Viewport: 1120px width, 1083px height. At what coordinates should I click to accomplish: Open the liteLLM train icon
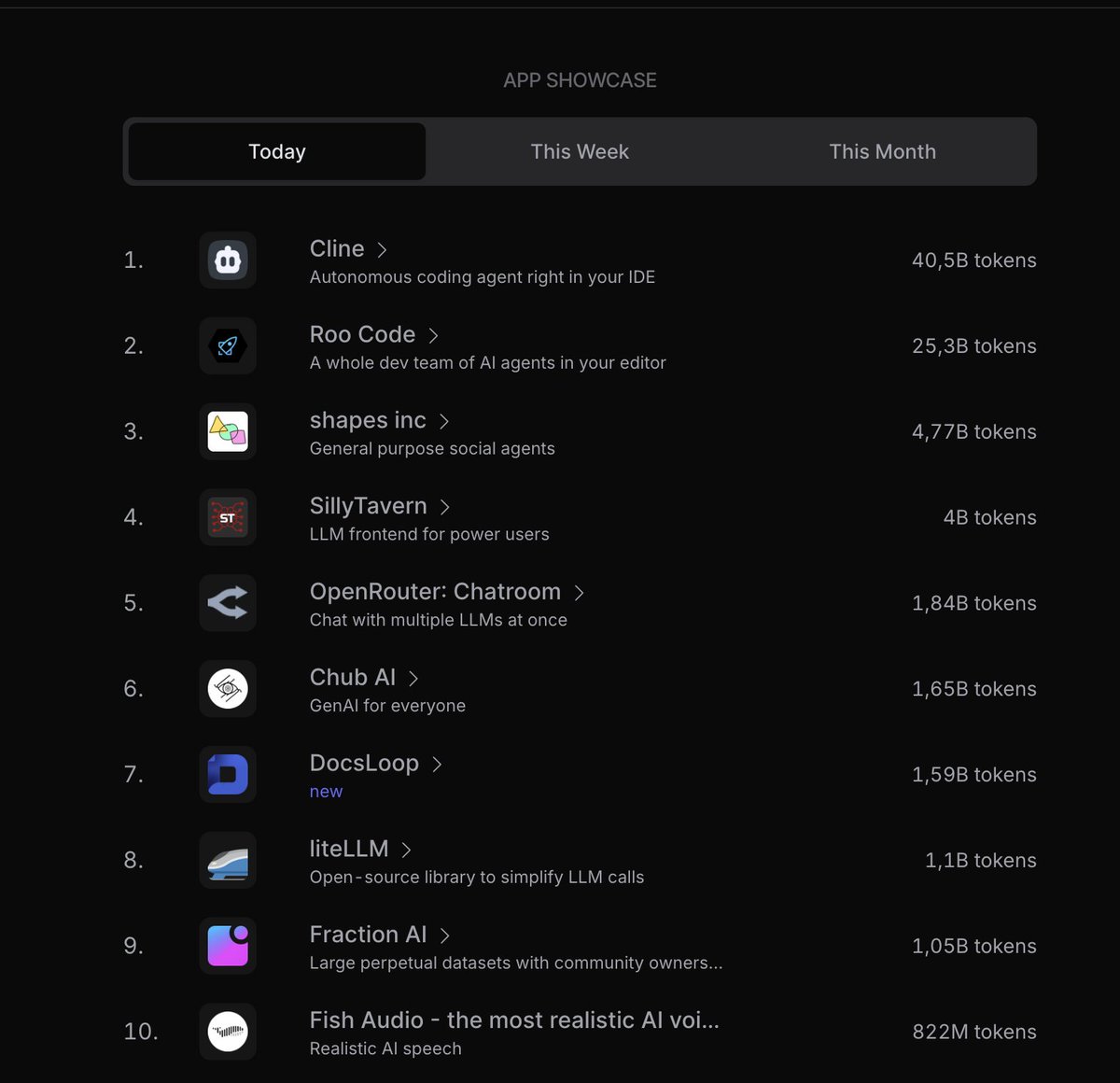pos(228,860)
